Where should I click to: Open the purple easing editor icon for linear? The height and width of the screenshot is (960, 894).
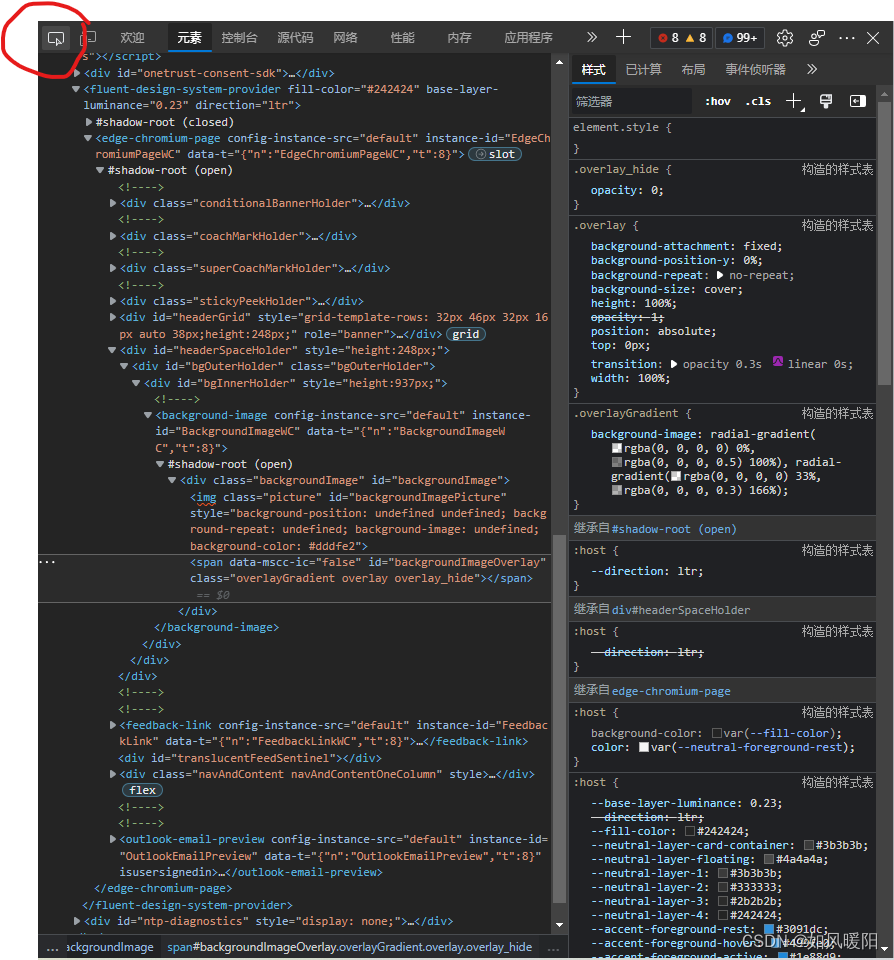(778, 362)
